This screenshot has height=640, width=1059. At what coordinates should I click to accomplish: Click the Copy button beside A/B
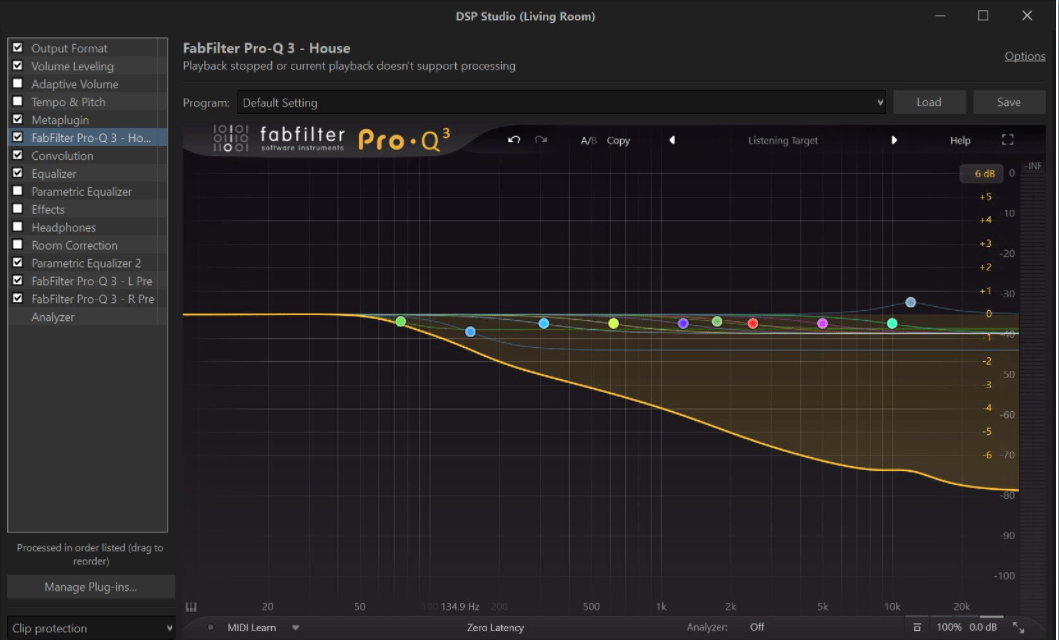pyautogui.click(x=618, y=140)
